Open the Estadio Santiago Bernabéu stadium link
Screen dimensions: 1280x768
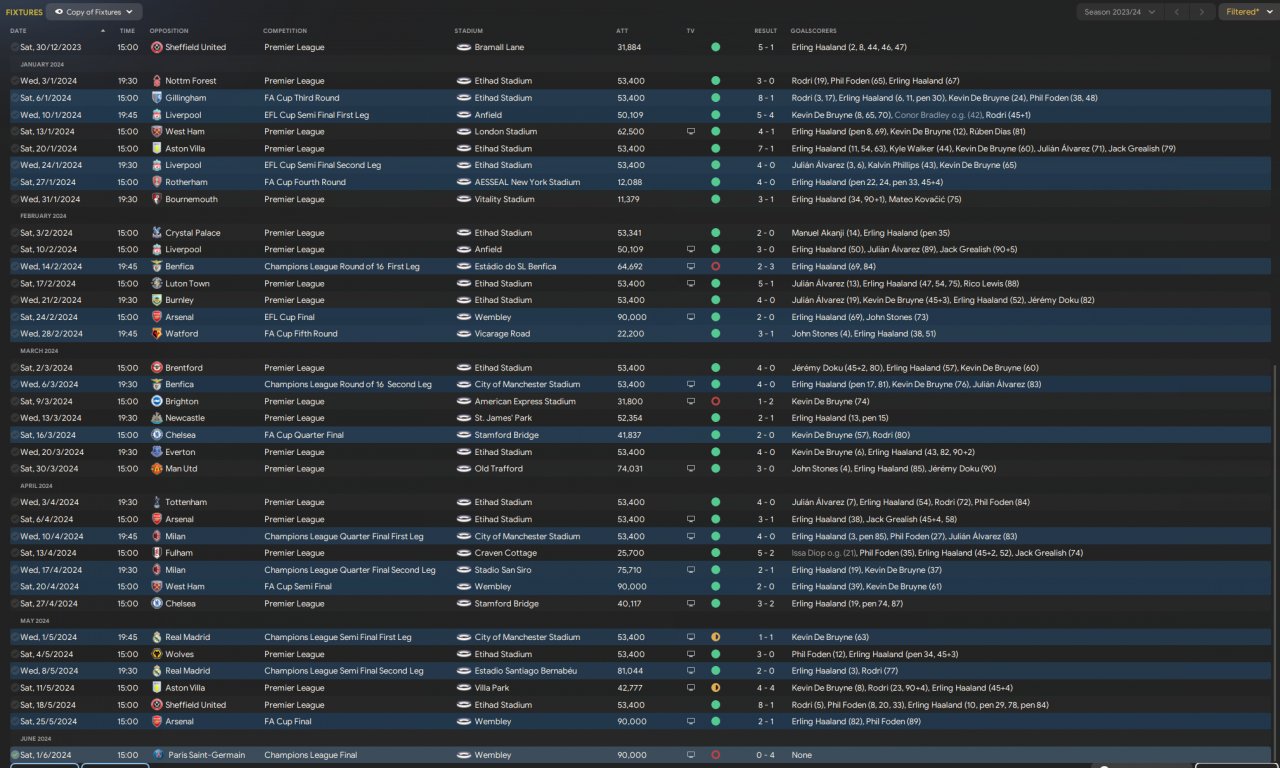pos(525,671)
